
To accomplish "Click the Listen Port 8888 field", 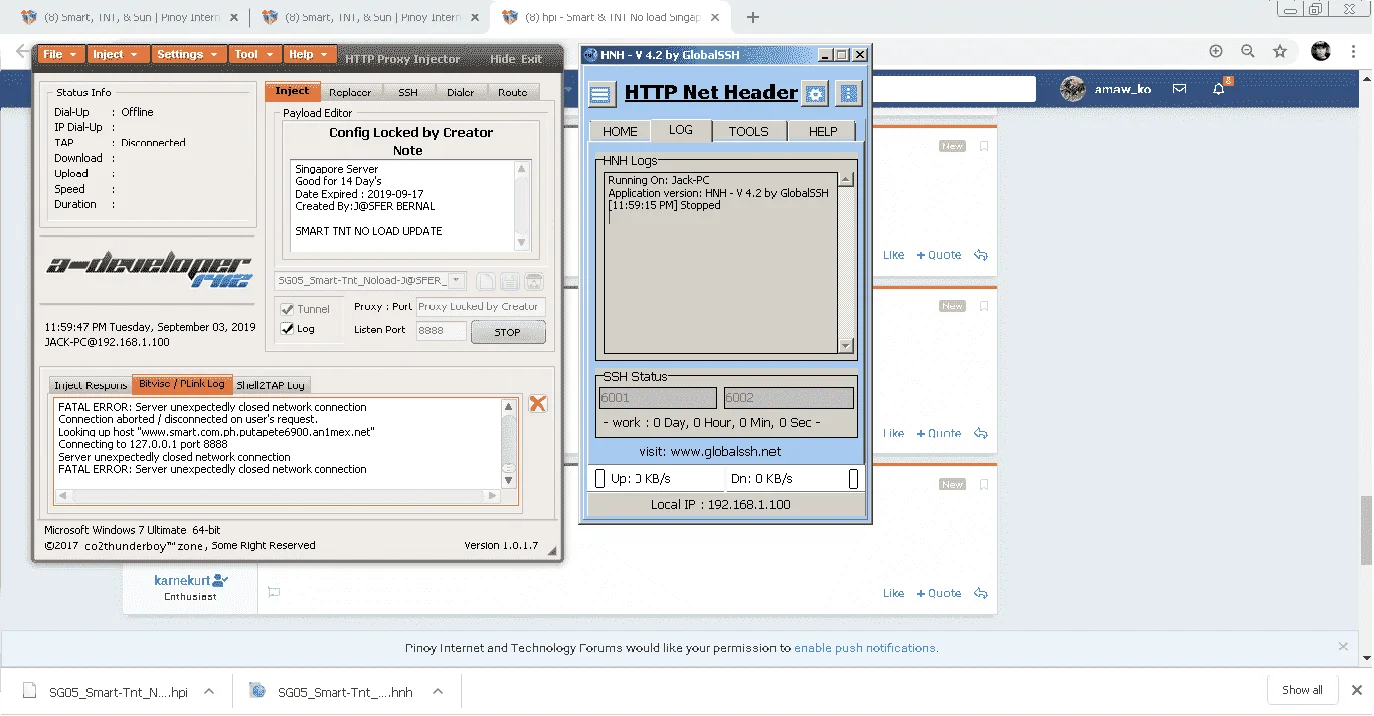I will point(441,330).
